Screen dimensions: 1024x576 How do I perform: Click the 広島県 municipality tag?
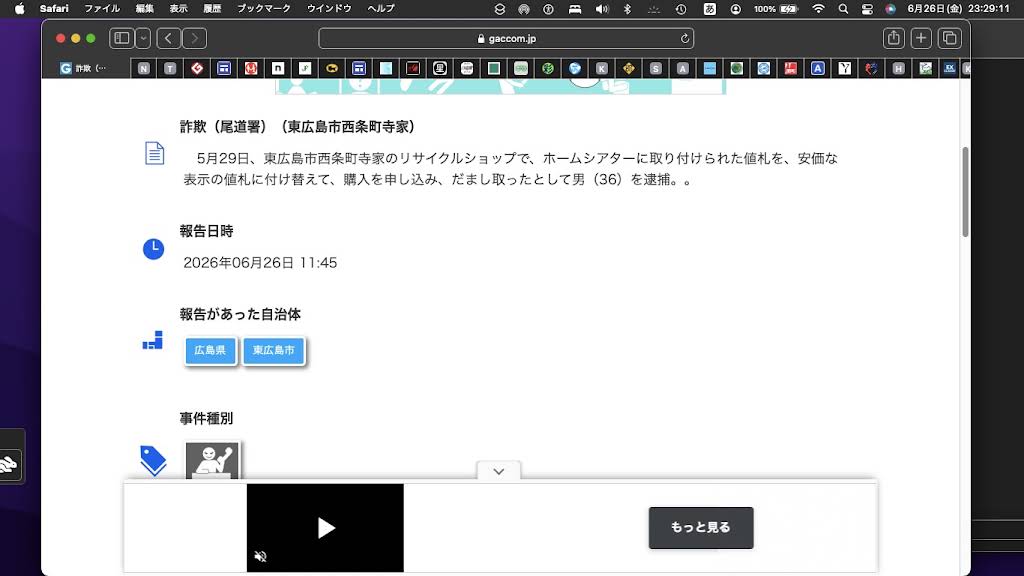[210, 351]
